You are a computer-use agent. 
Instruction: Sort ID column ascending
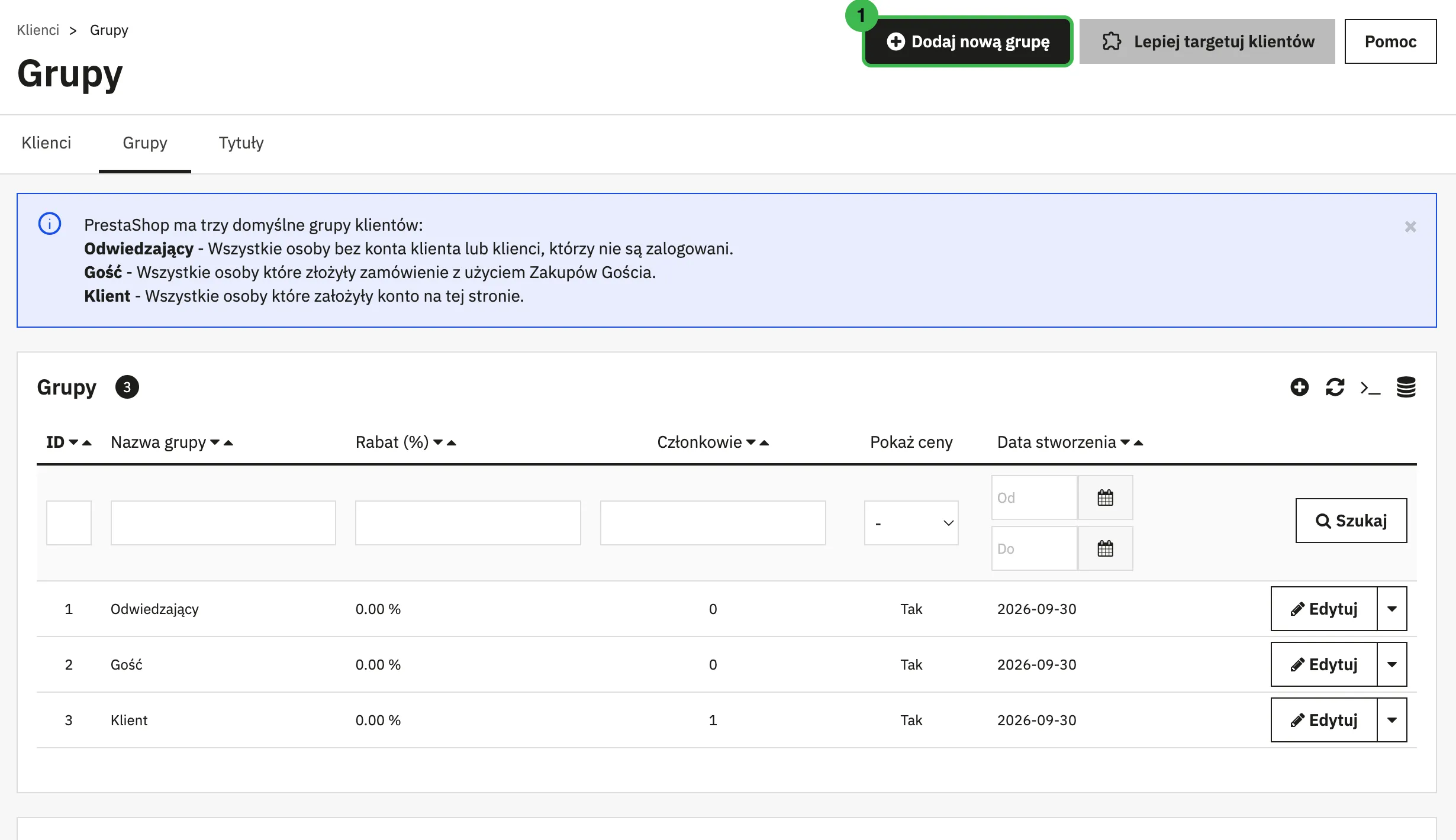coord(87,442)
